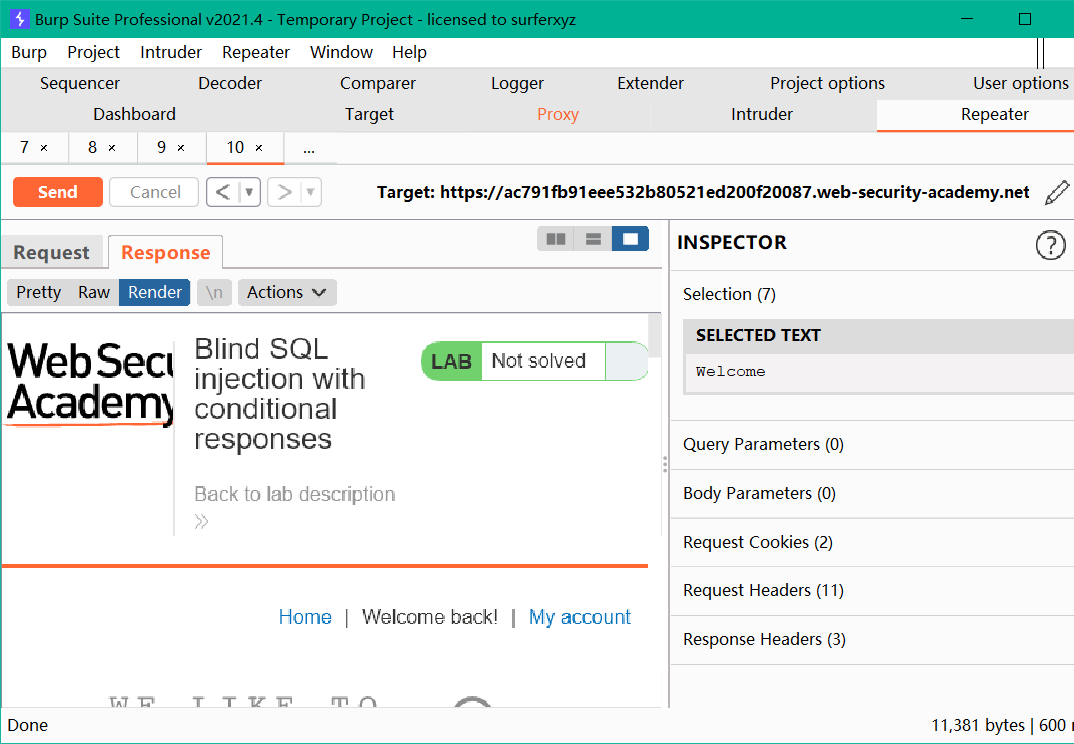Open the User options tab

coord(1021,84)
